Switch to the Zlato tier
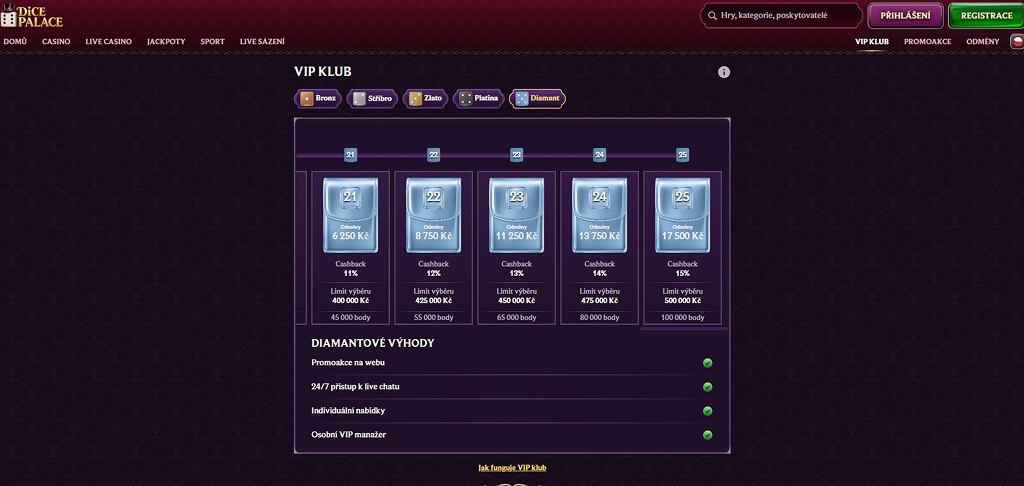The width and height of the screenshot is (1024, 486). 425,99
